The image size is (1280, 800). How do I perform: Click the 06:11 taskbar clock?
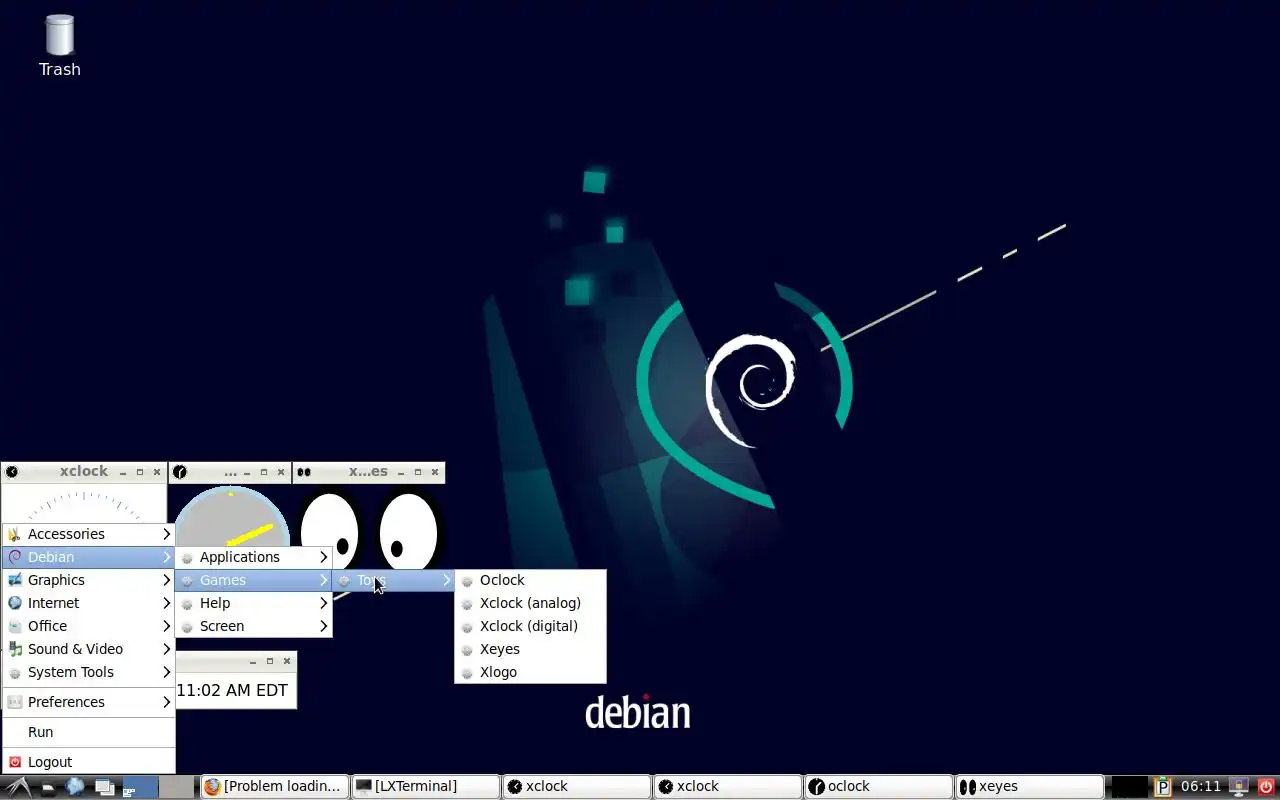pyautogui.click(x=1201, y=787)
